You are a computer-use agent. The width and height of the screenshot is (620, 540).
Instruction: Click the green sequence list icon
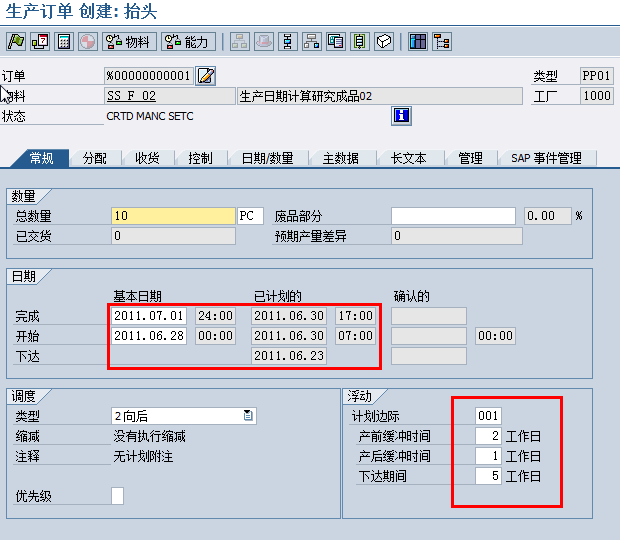pyautogui.click(x=360, y=42)
